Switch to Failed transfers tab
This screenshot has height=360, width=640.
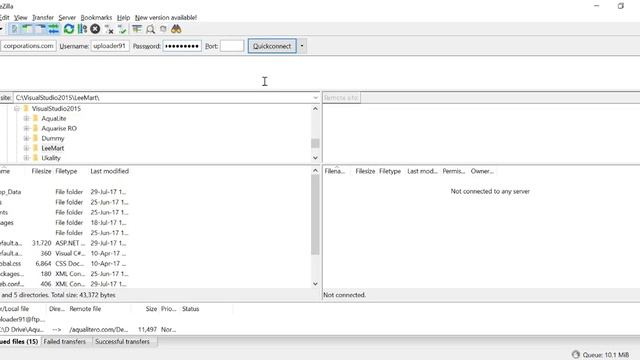pos(64,342)
